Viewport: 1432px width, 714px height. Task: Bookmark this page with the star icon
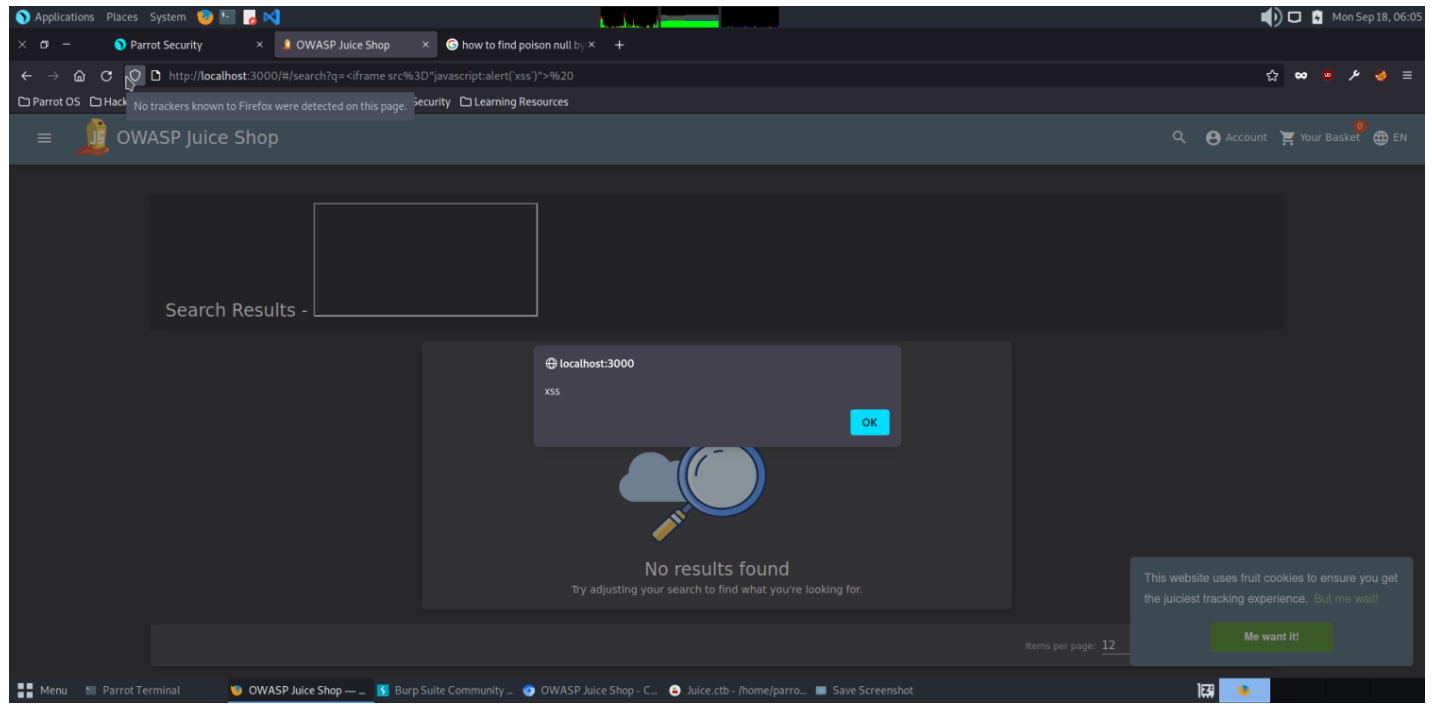[1272, 75]
